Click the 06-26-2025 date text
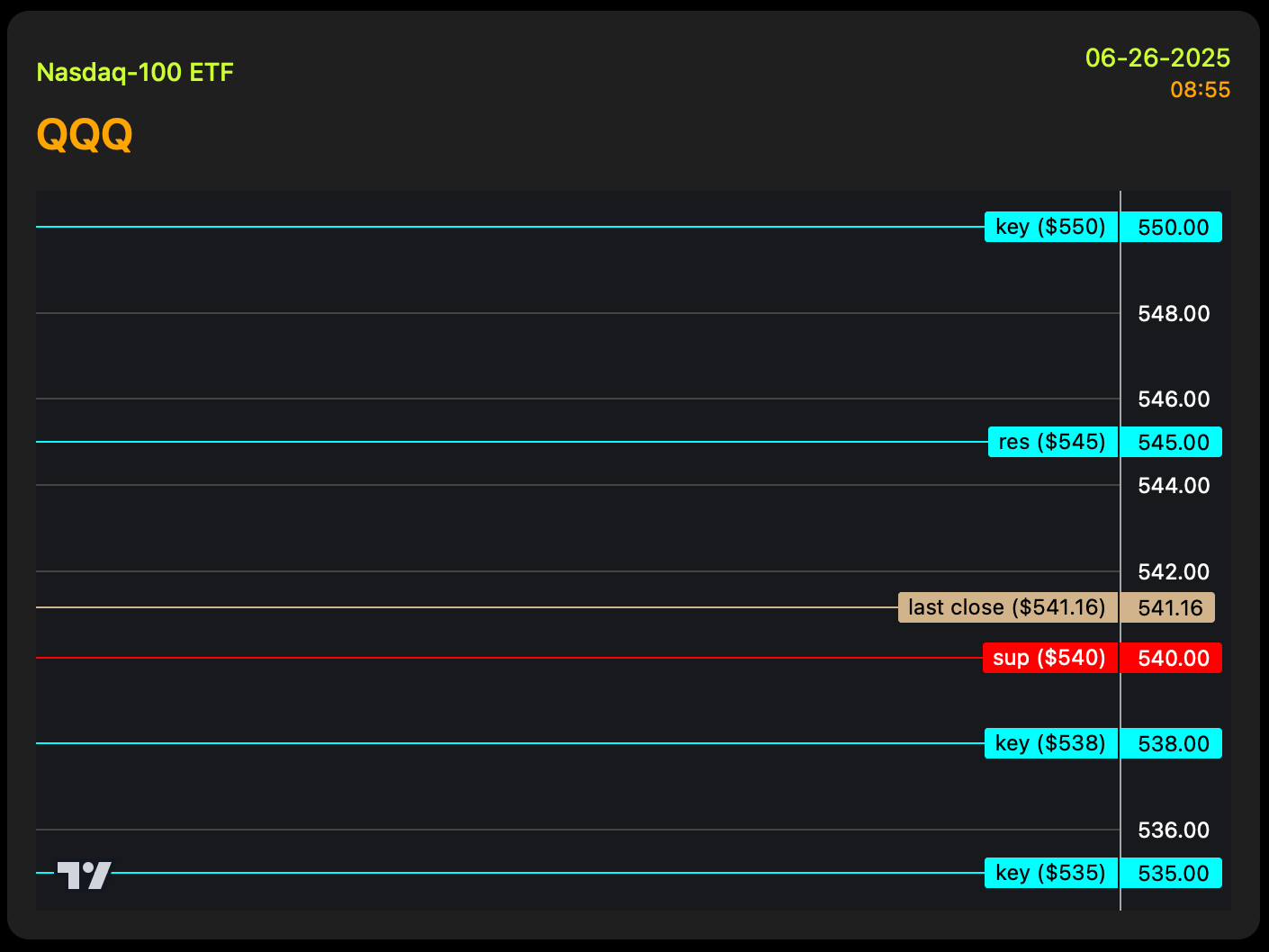 point(1157,58)
